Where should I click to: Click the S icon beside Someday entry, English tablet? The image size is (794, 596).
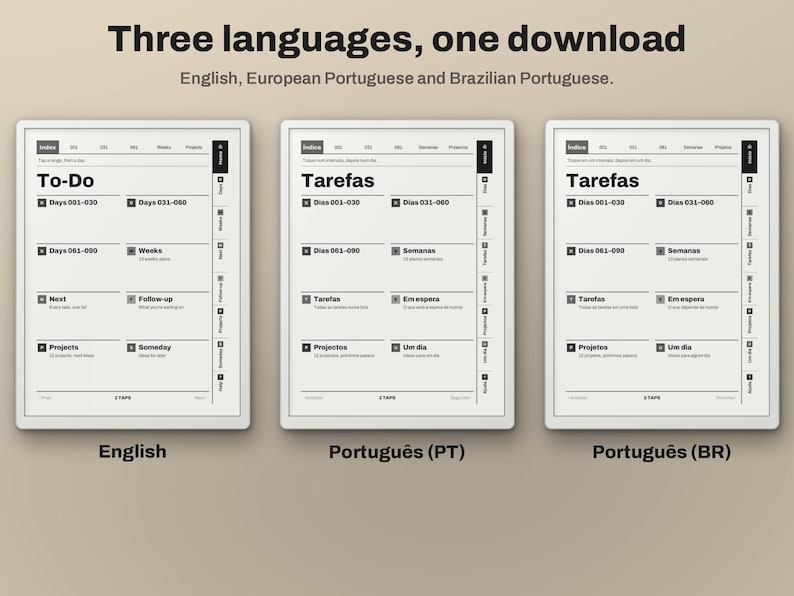[x=131, y=347]
